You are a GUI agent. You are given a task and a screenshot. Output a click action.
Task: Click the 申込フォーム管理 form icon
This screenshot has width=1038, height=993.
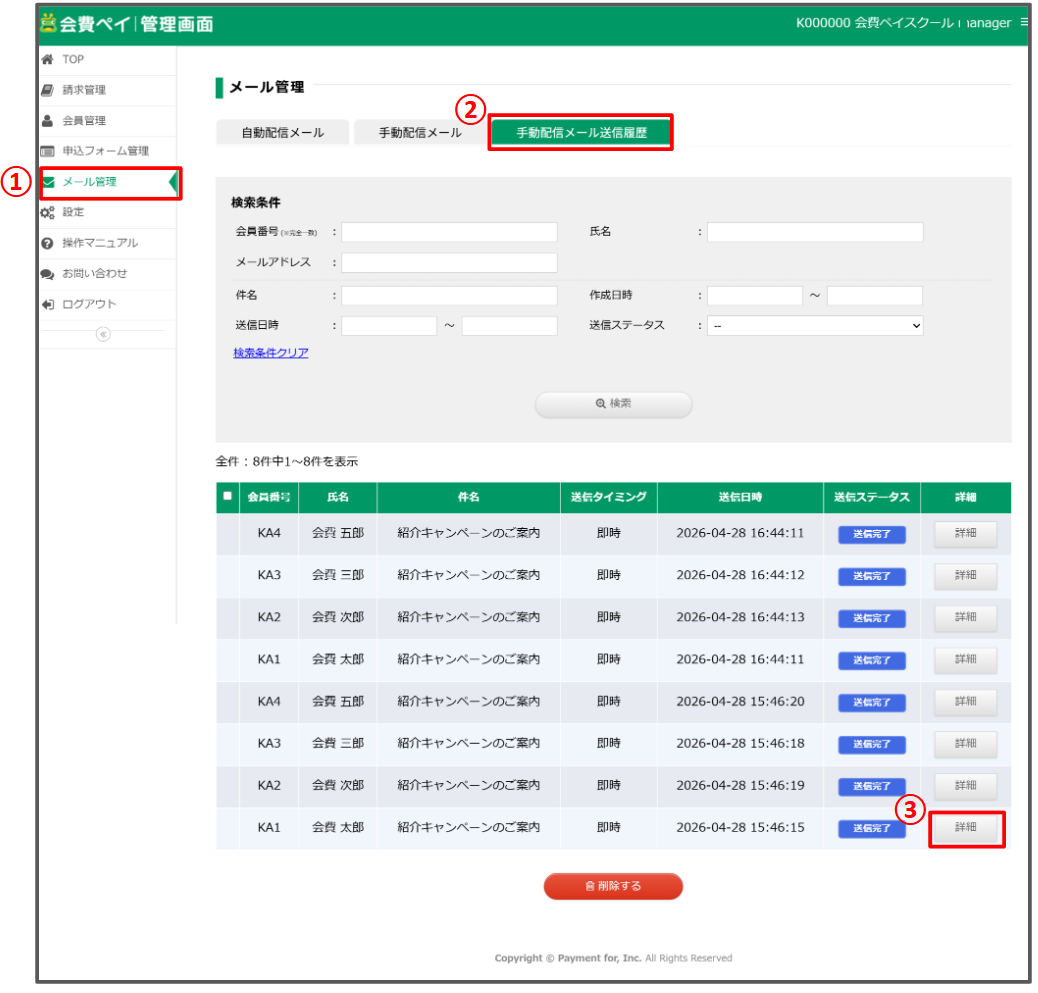click(x=47, y=152)
